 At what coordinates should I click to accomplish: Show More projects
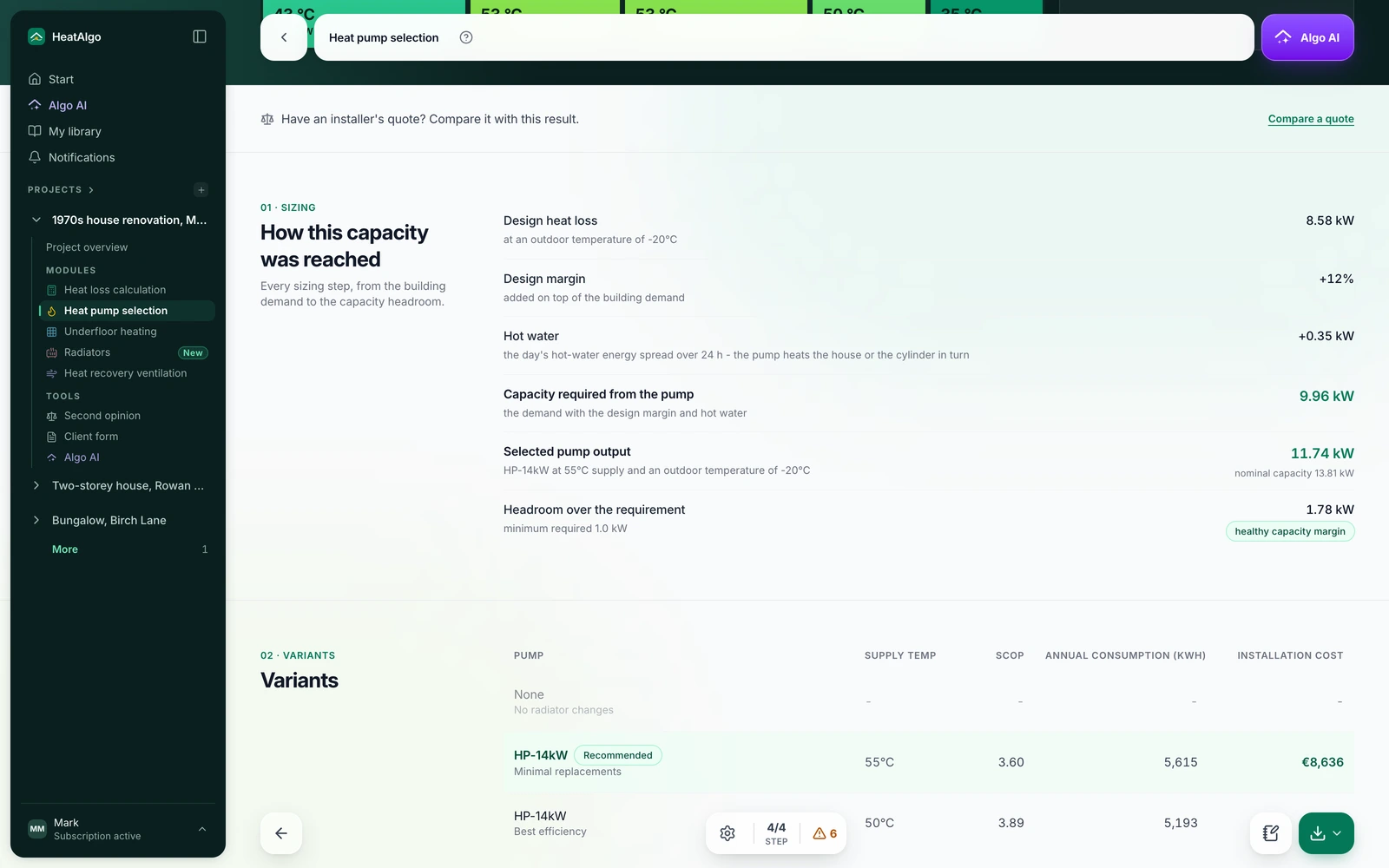[65, 549]
